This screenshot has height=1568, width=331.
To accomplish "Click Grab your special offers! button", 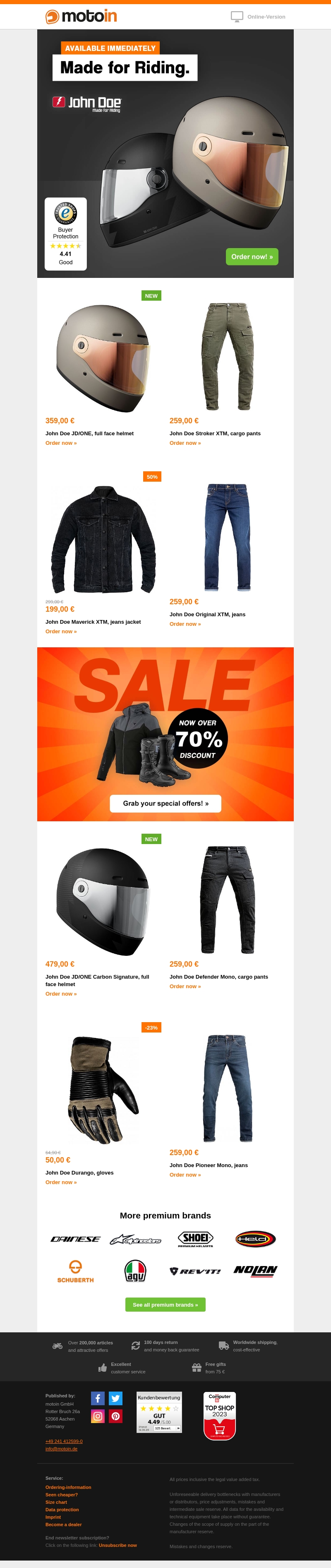I will pyautogui.click(x=165, y=803).
